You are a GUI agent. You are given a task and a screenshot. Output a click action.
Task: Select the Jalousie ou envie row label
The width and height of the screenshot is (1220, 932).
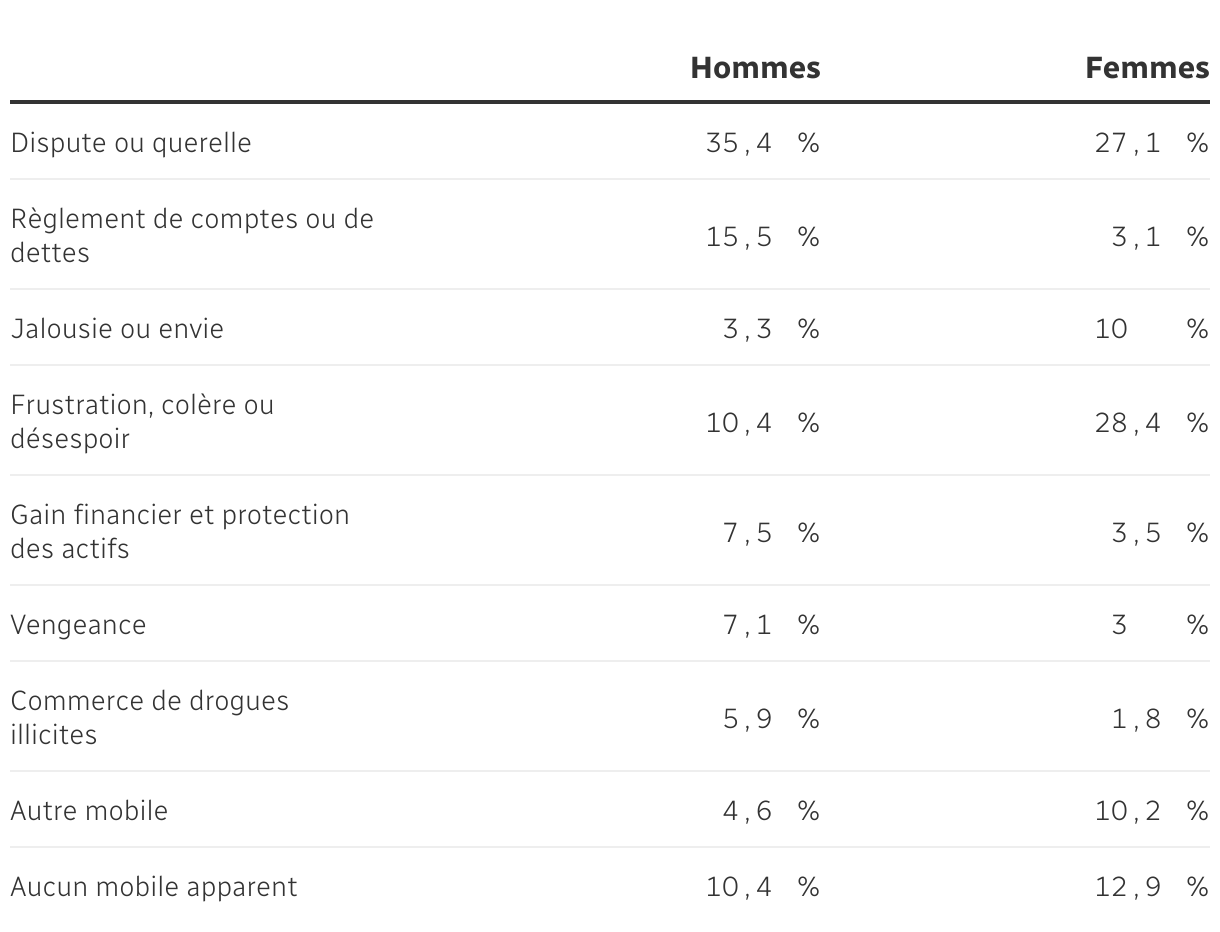(117, 329)
